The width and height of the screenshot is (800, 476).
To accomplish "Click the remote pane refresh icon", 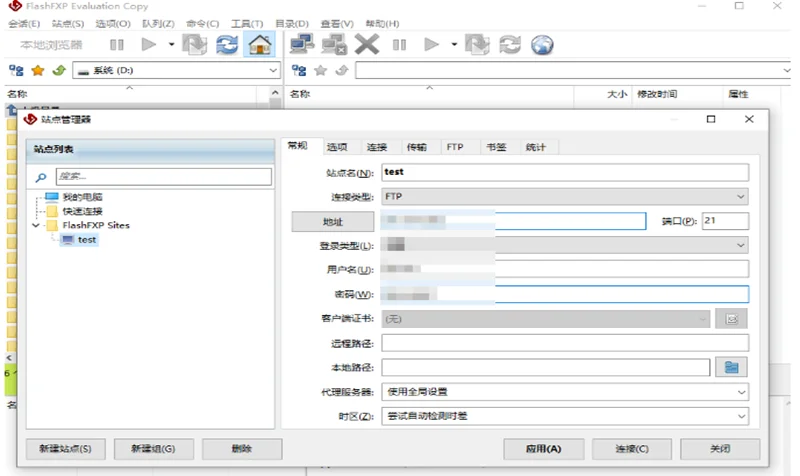I will [510, 45].
